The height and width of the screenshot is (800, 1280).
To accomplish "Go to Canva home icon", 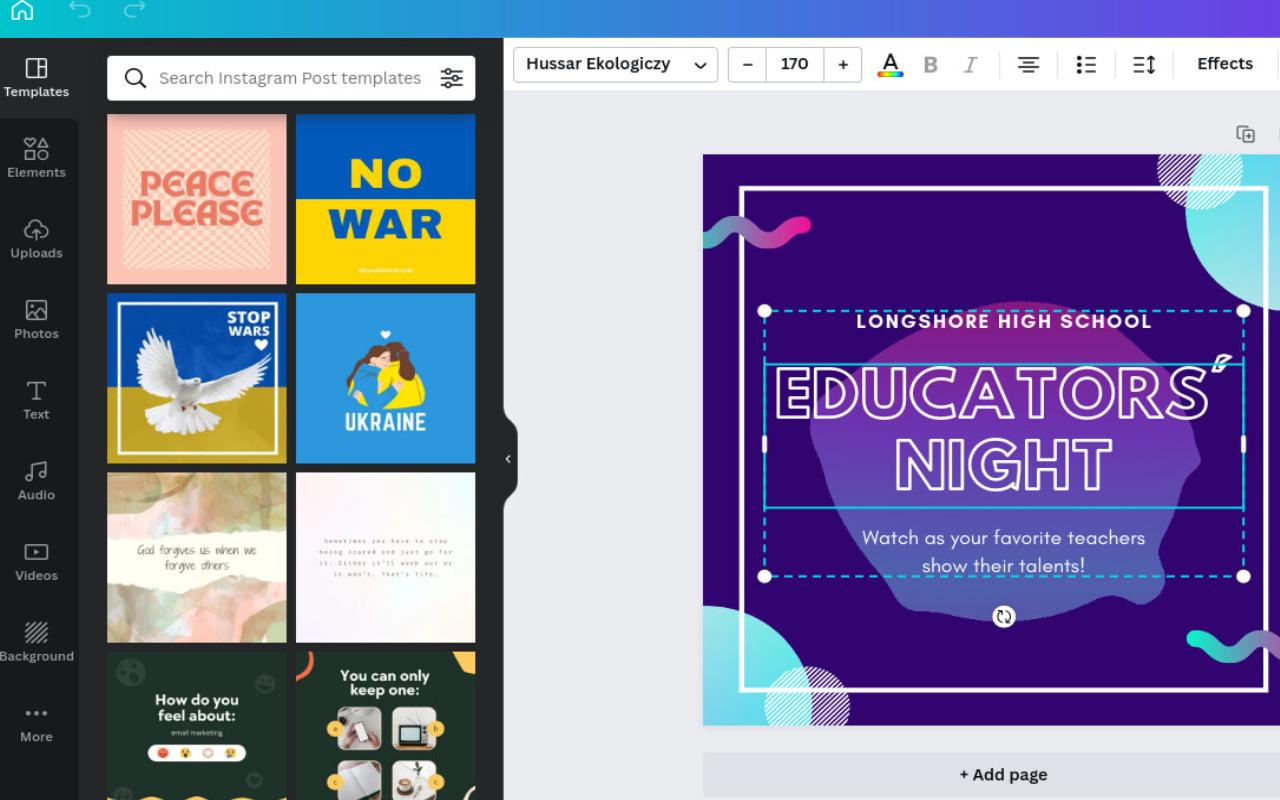I will (22, 11).
